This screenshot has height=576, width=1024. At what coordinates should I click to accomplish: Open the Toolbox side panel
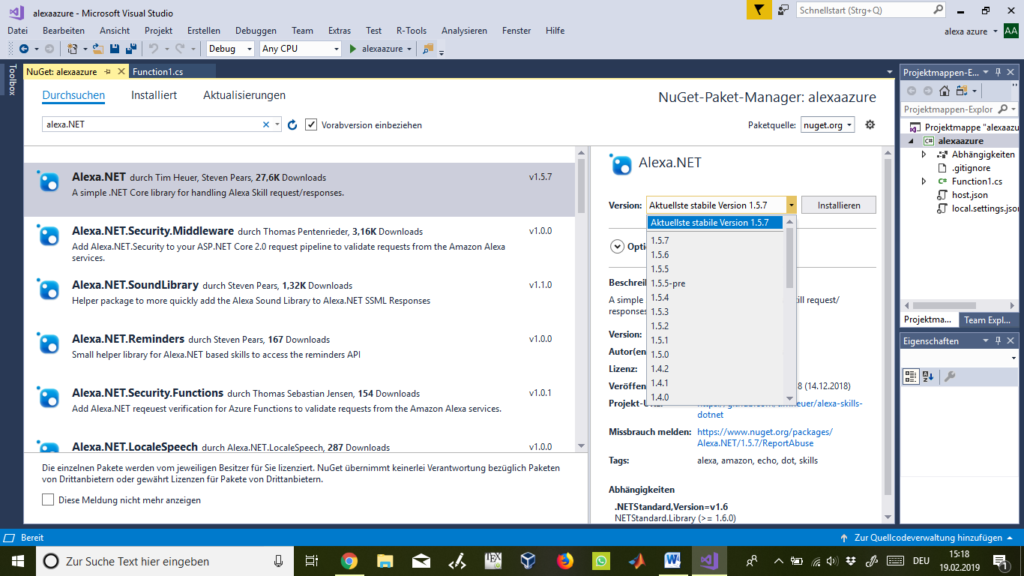pyautogui.click(x=12, y=80)
